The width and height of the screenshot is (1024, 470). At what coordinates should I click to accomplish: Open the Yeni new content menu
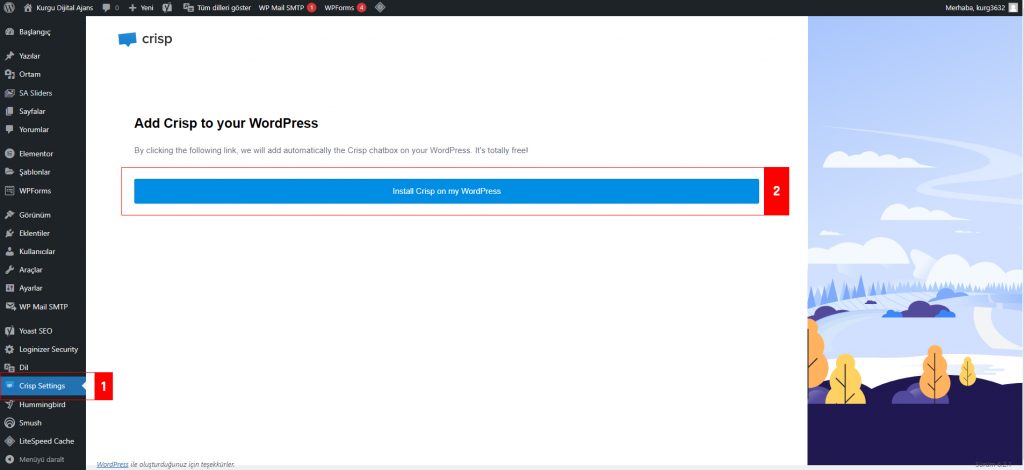pos(141,8)
